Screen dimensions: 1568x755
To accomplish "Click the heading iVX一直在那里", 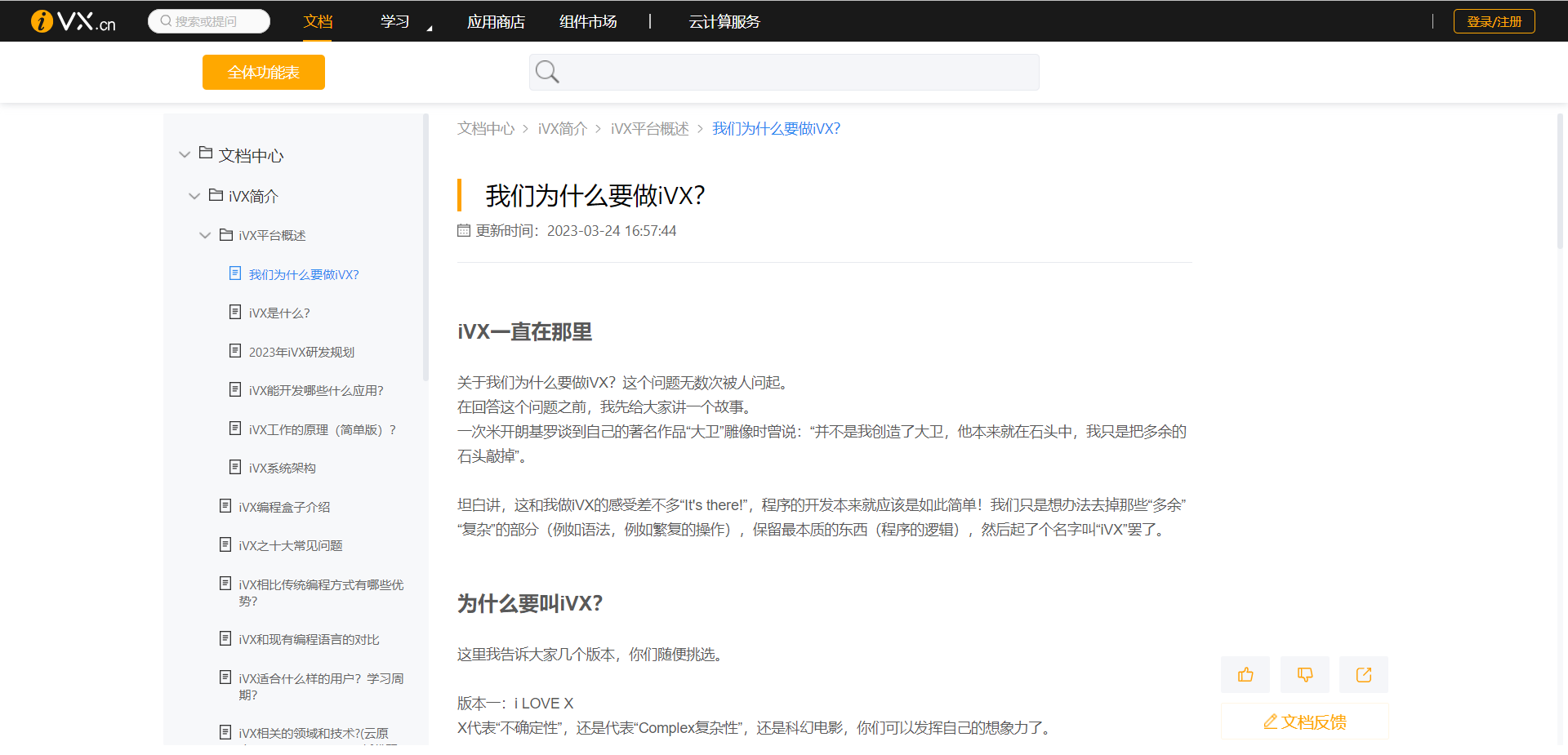I will pos(524,331).
